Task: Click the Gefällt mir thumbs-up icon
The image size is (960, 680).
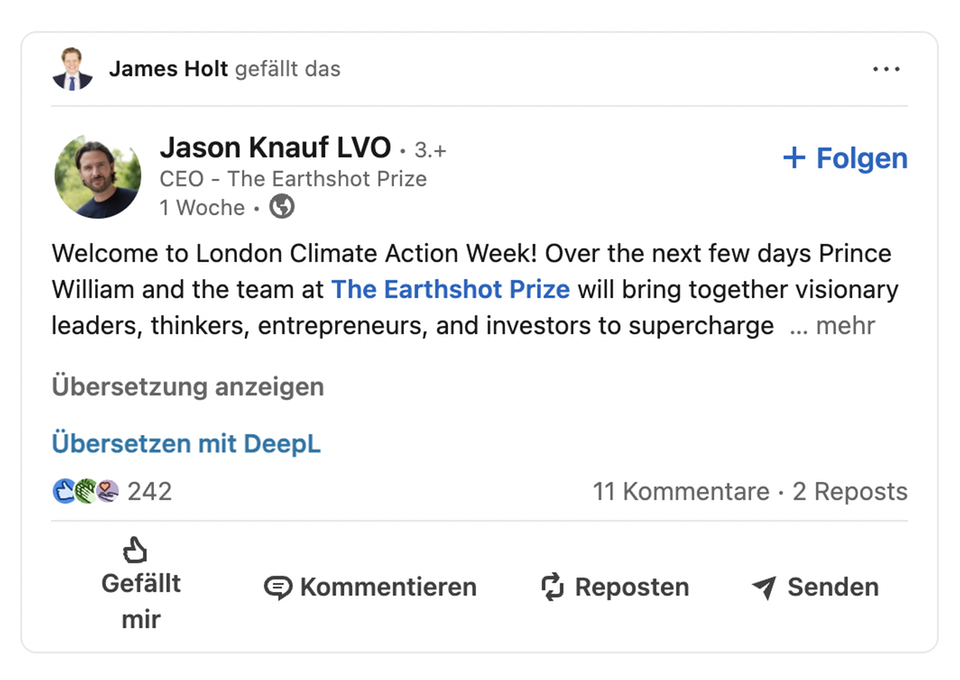Action: [137, 549]
